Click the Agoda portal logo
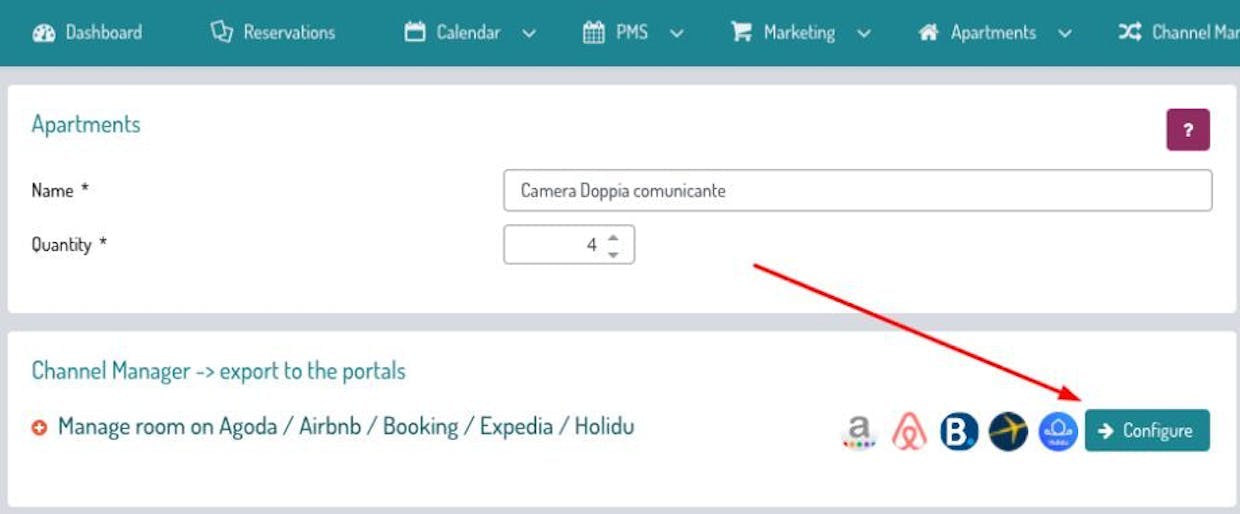Image resolution: width=1240 pixels, height=514 pixels. (x=857, y=431)
